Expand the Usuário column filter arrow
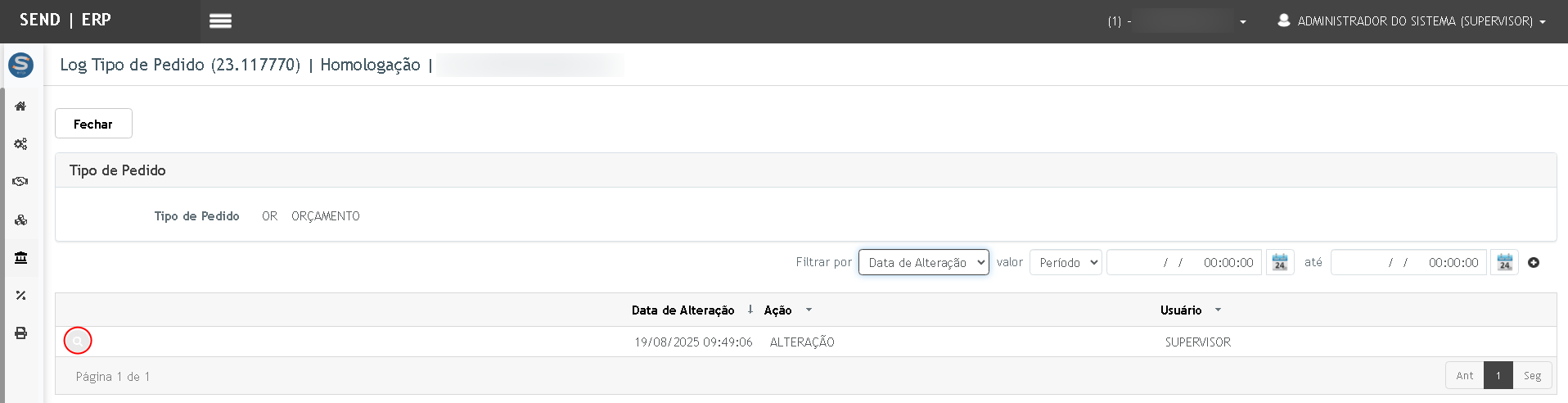The image size is (1568, 403). coord(1218,310)
